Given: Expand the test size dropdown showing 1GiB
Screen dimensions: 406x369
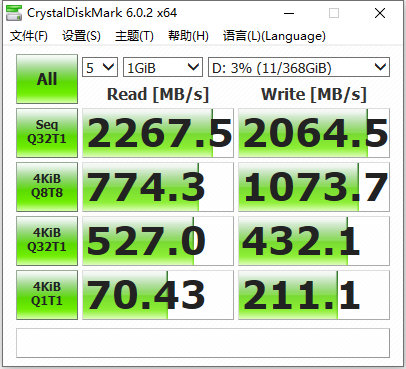Looking at the screenshot, I should [x=163, y=68].
